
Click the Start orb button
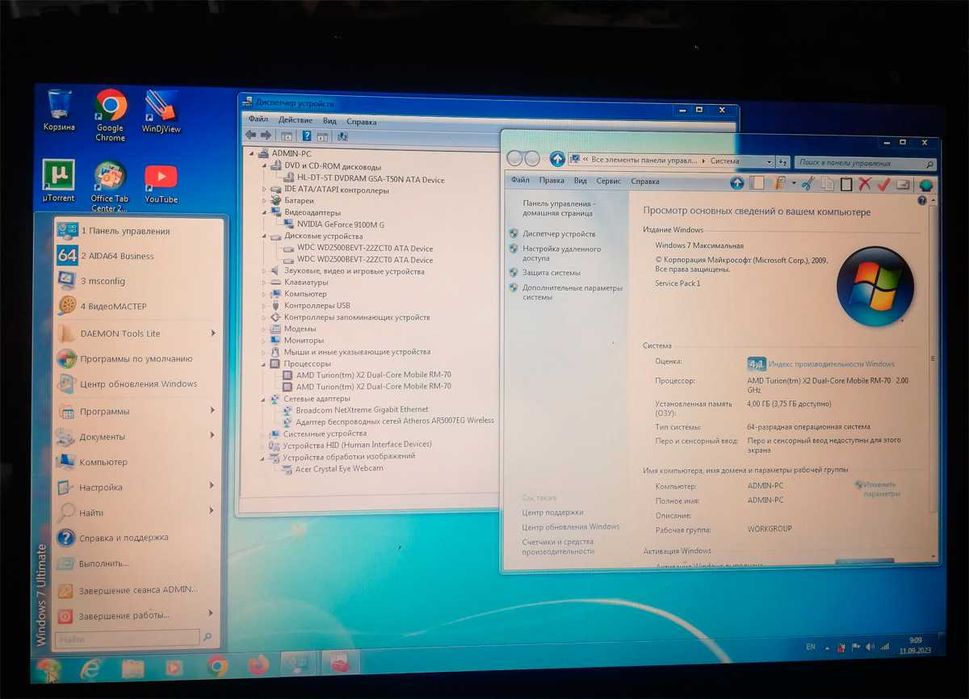48,670
